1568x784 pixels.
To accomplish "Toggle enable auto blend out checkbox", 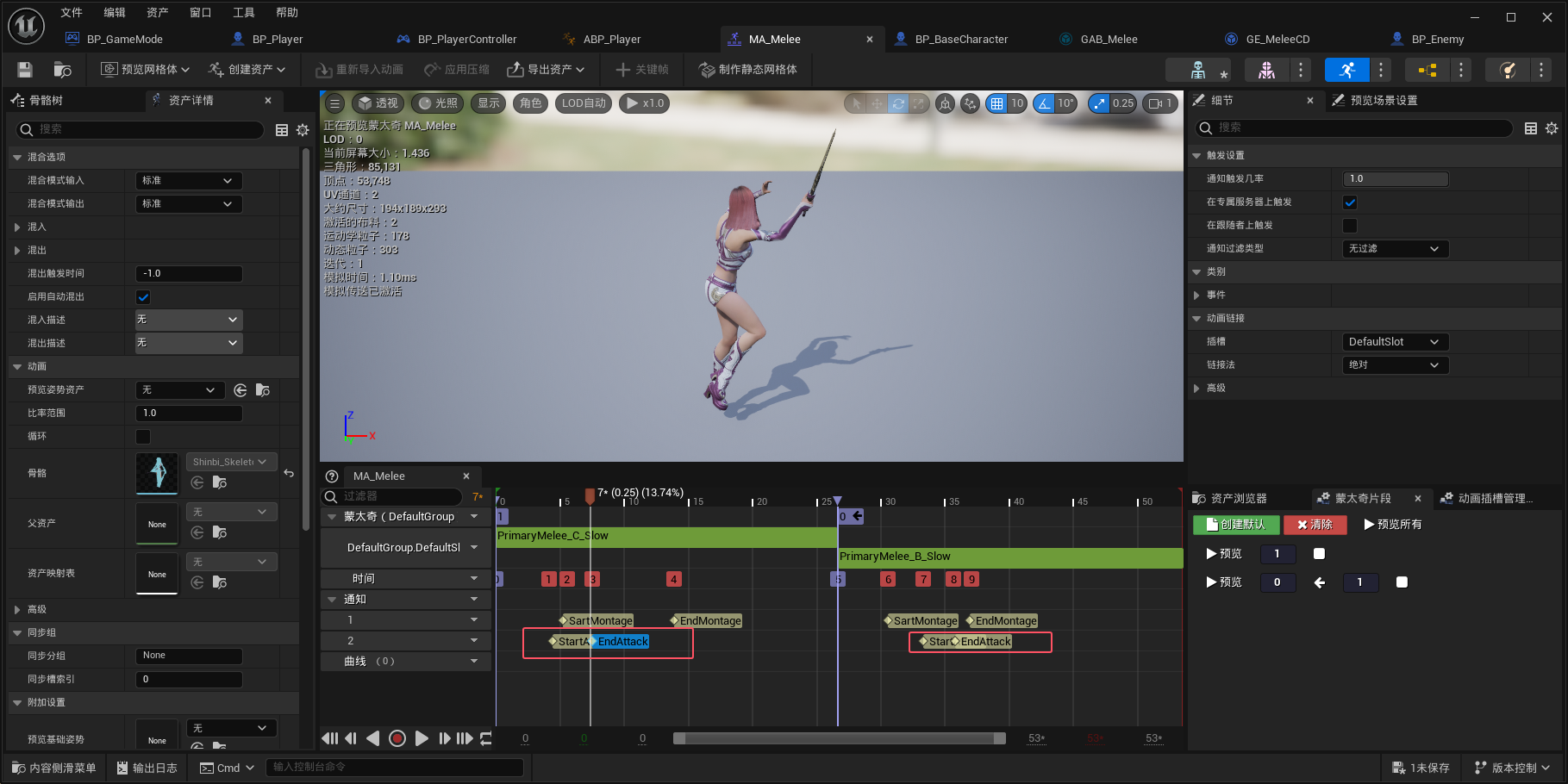I will click(x=143, y=297).
